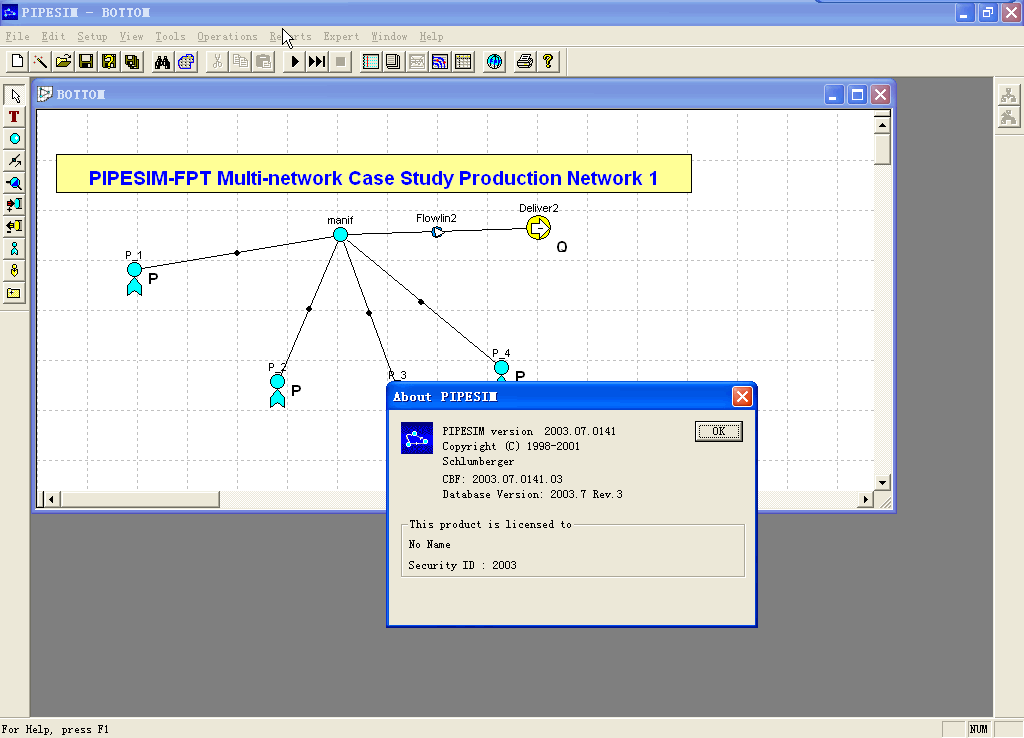Click lower network icon in right panel
Image resolution: width=1024 pixels, height=738 pixels.
coord(1008,118)
